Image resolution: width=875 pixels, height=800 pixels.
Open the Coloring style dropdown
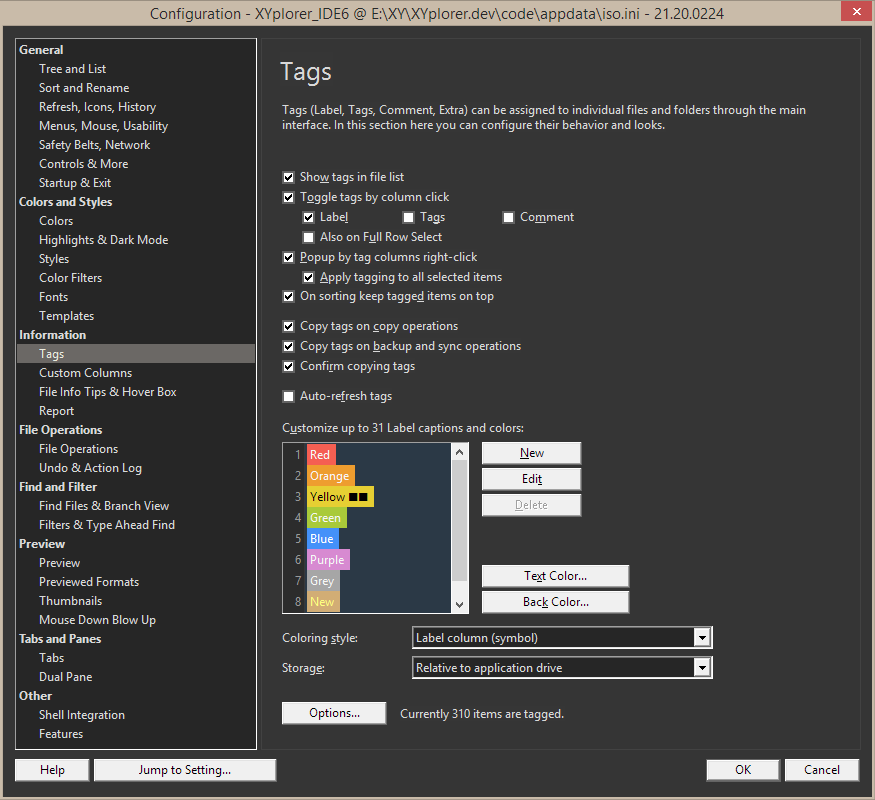562,637
